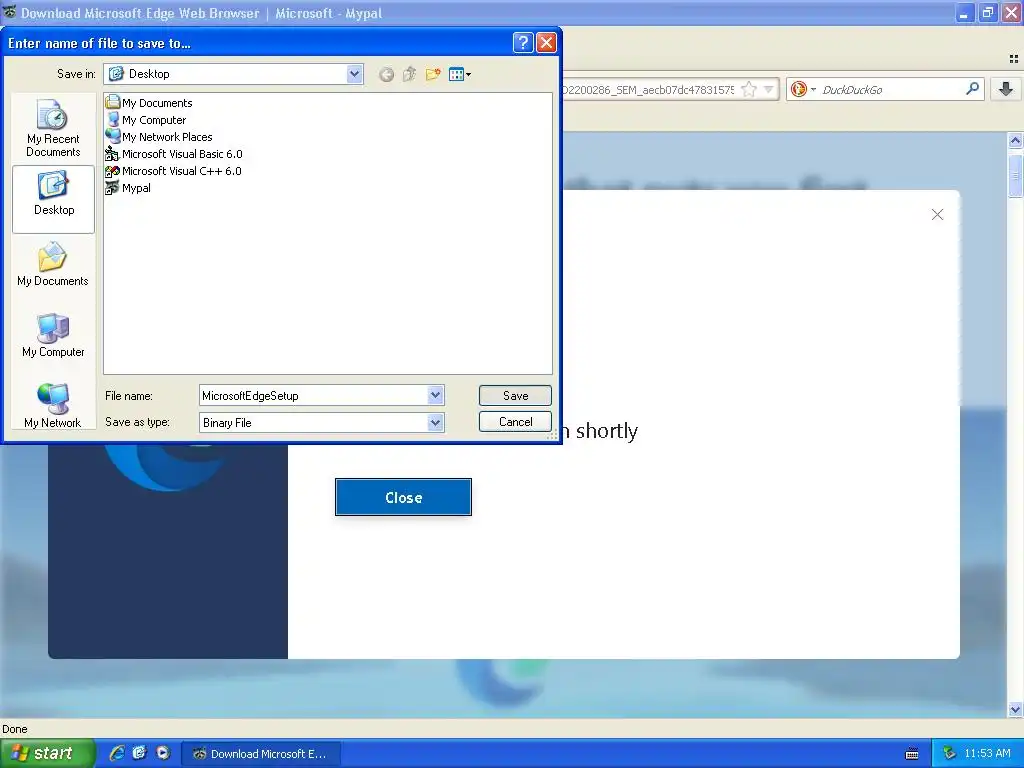Viewport: 1024px width, 768px height.
Task: Select My Documents in the file list
Action: coord(149,103)
